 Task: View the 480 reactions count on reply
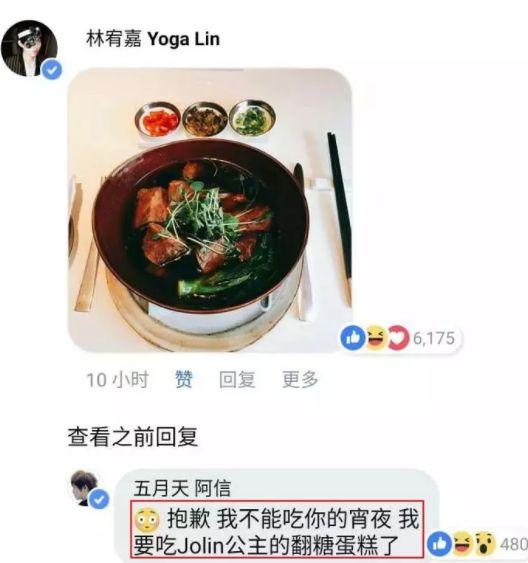pyautogui.click(x=514, y=544)
